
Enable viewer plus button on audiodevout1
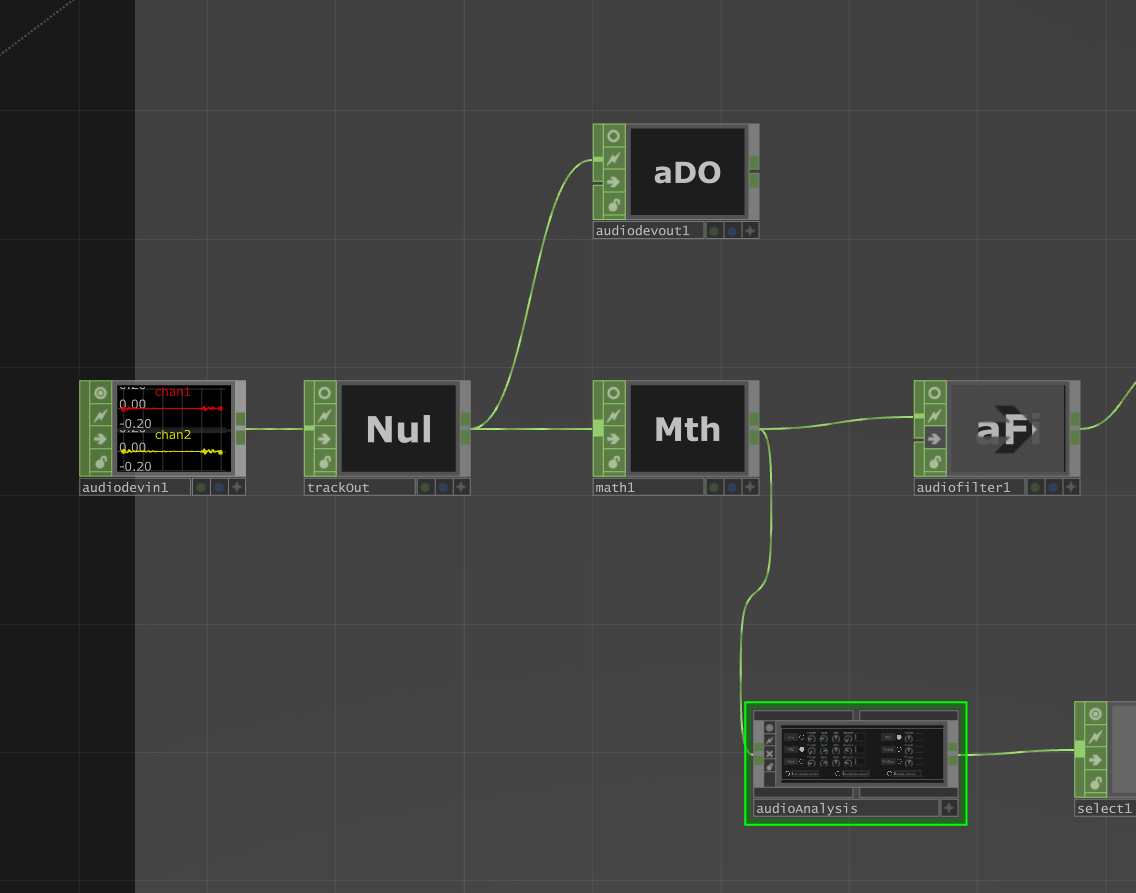pyautogui.click(x=750, y=231)
